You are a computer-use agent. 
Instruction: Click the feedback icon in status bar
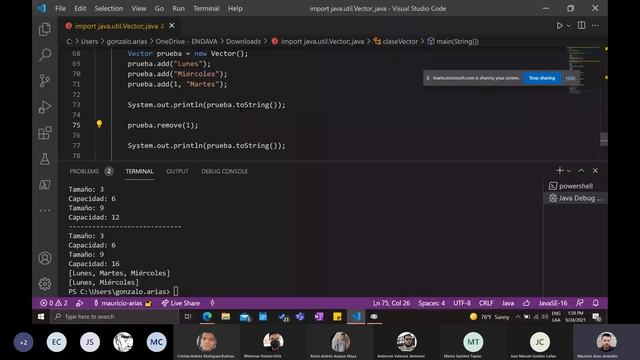coord(580,303)
